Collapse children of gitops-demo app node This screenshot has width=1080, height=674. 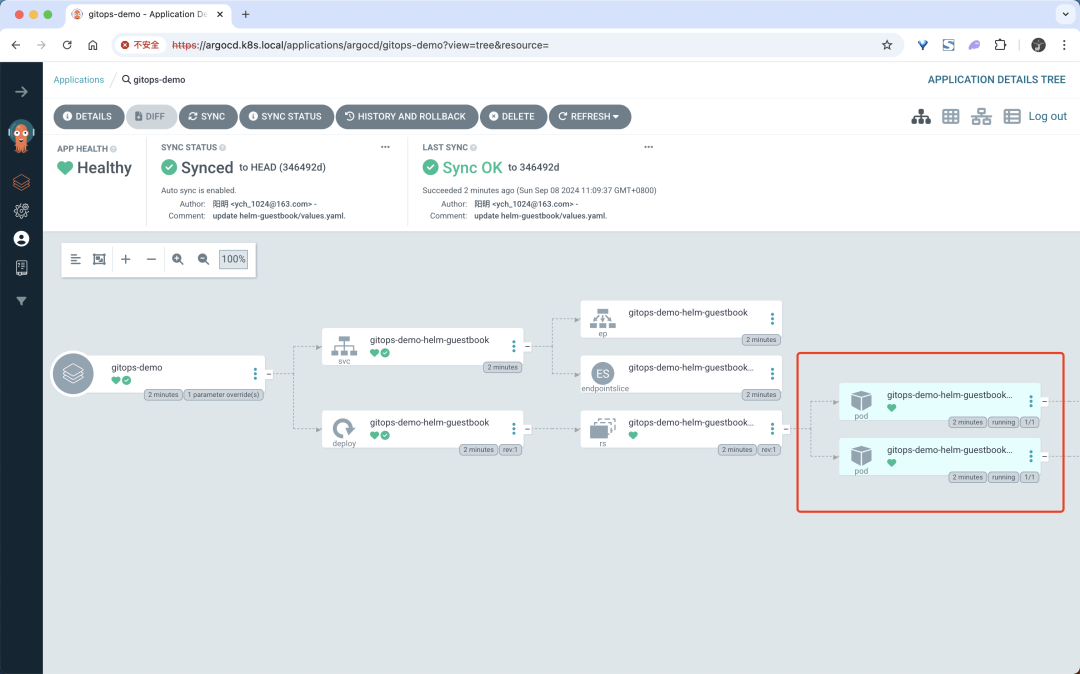(269, 374)
